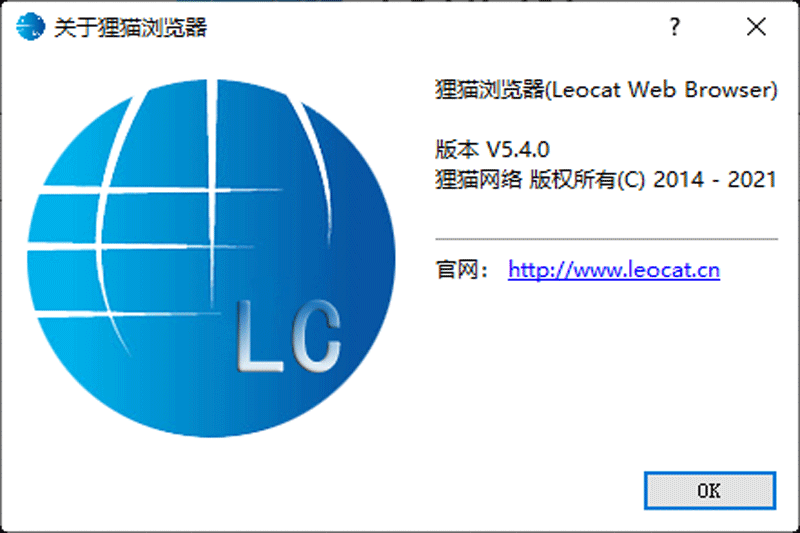Viewport: 800px width, 533px height.
Task: Click the empty title bar area beside the title
Action: point(434,27)
